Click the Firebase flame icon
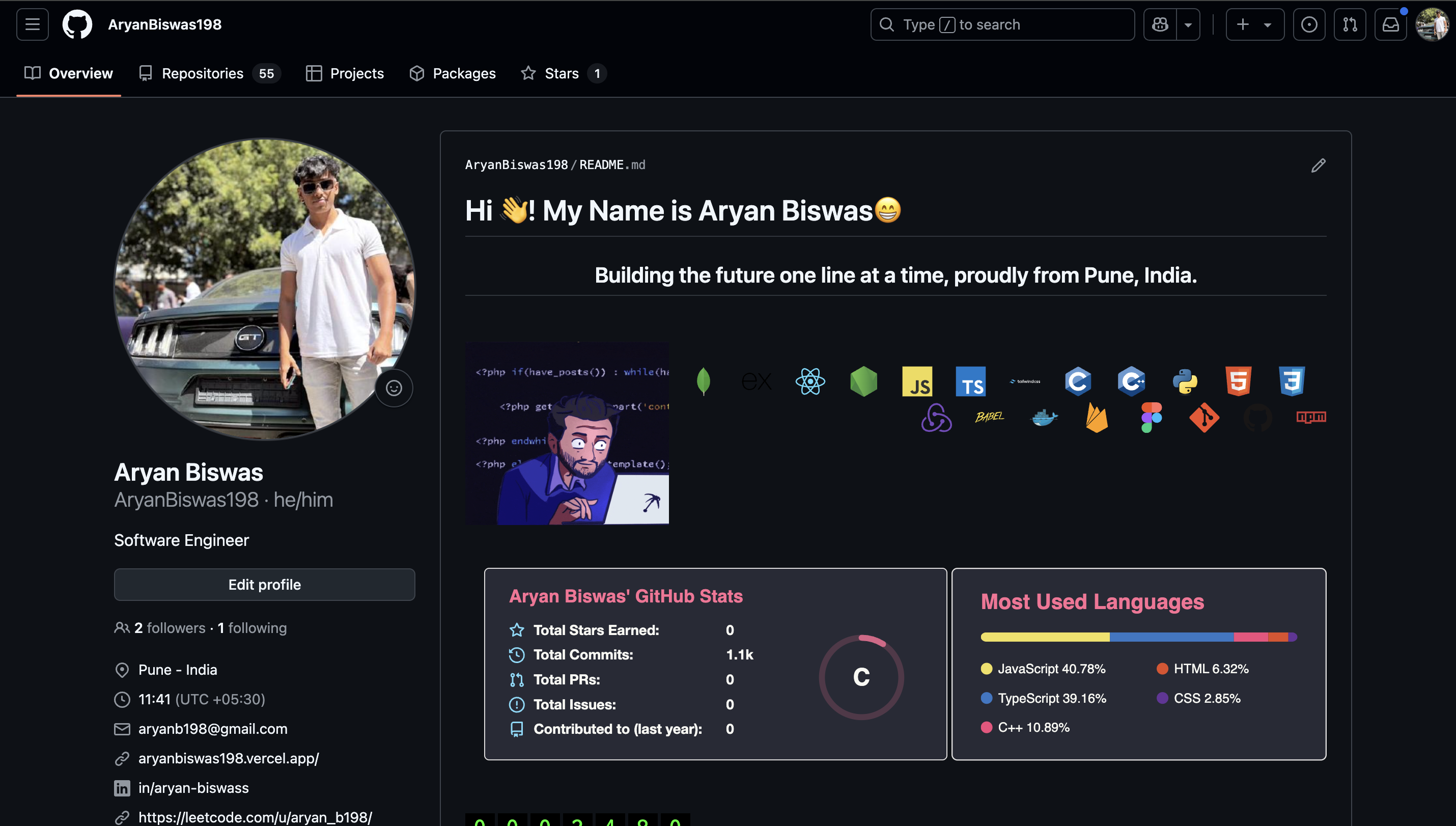This screenshot has width=1456, height=826. (1097, 418)
